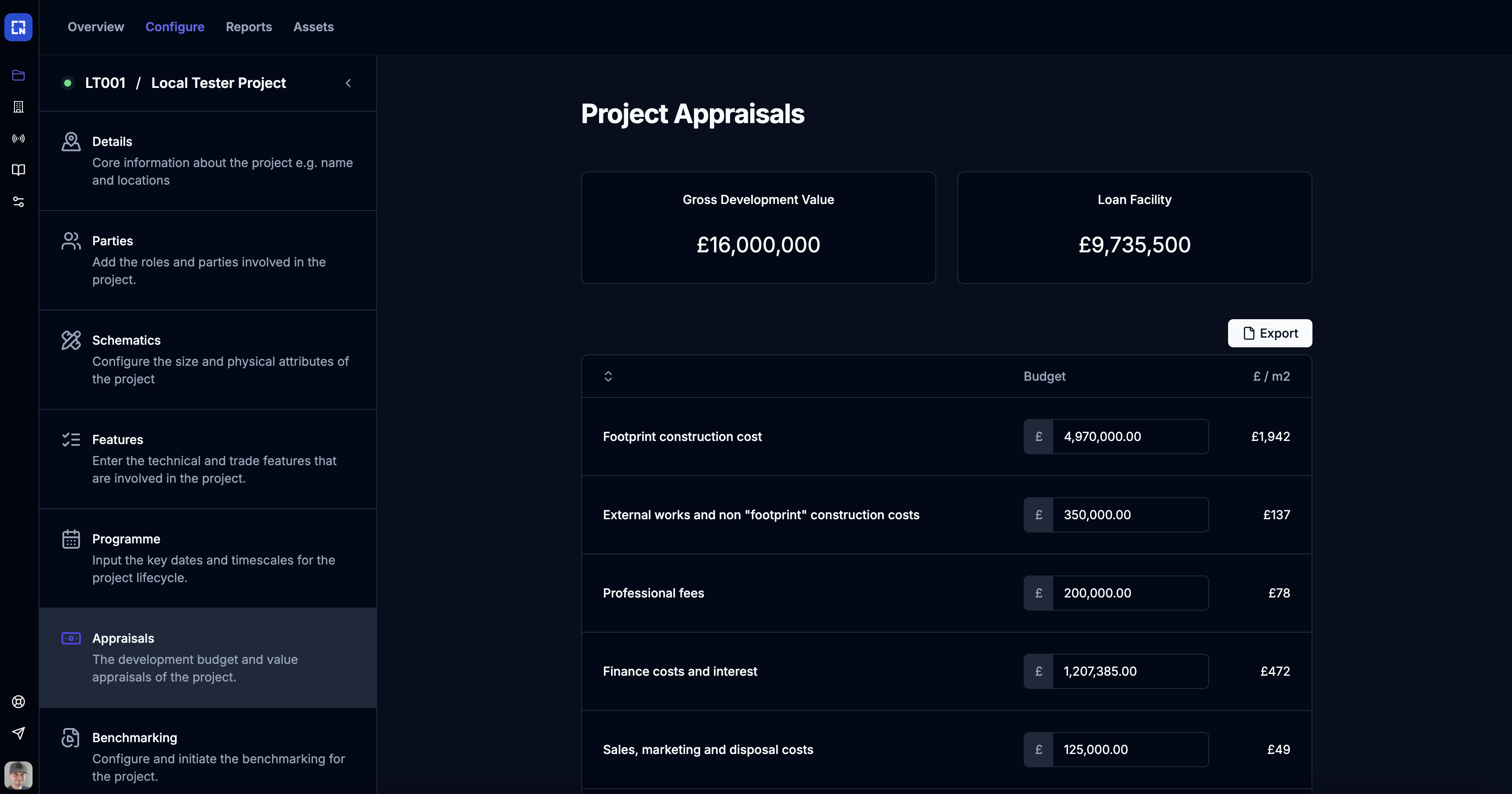
Task: Edit Footprint construction cost budget field
Action: coord(1129,436)
